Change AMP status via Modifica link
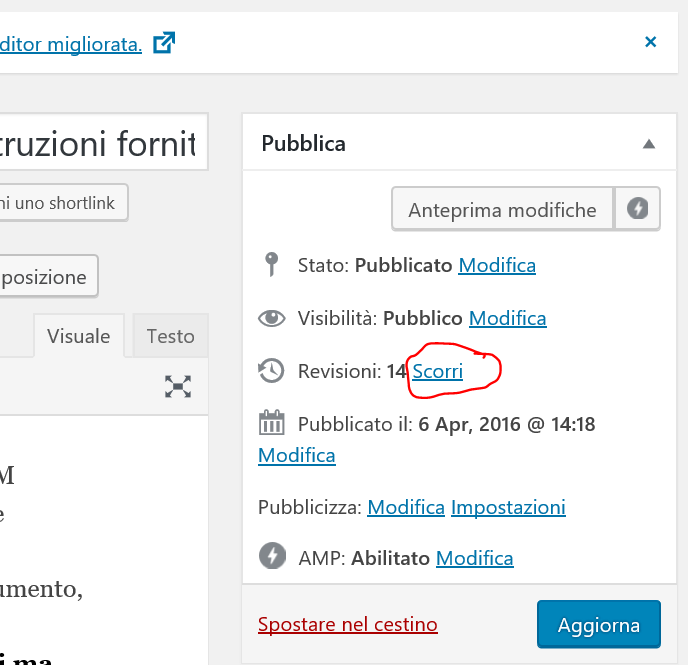 pyautogui.click(x=475, y=558)
